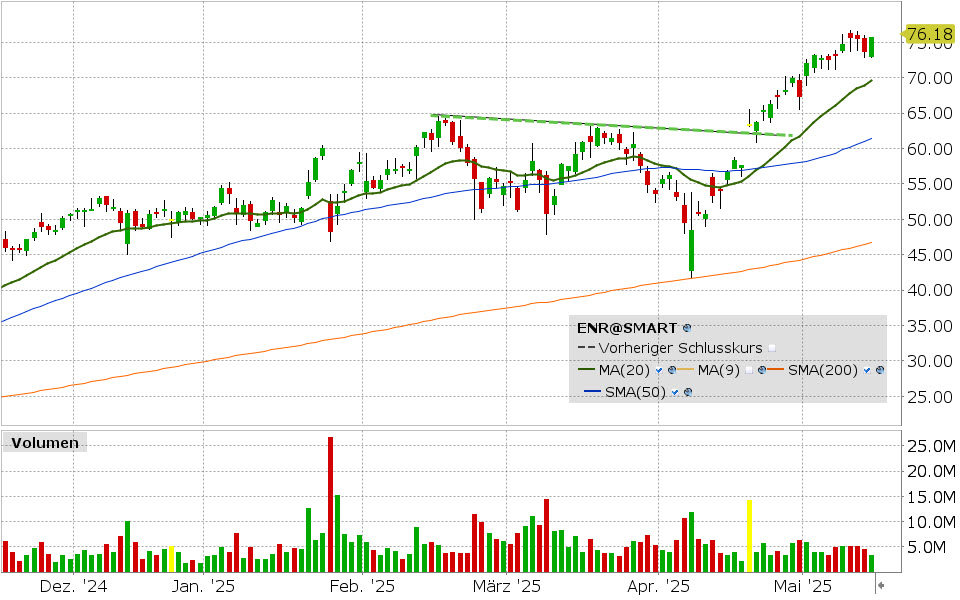The height and width of the screenshot is (600, 960).
Task: Click the Mai '25 axis label
Action: tap(802, 587)
